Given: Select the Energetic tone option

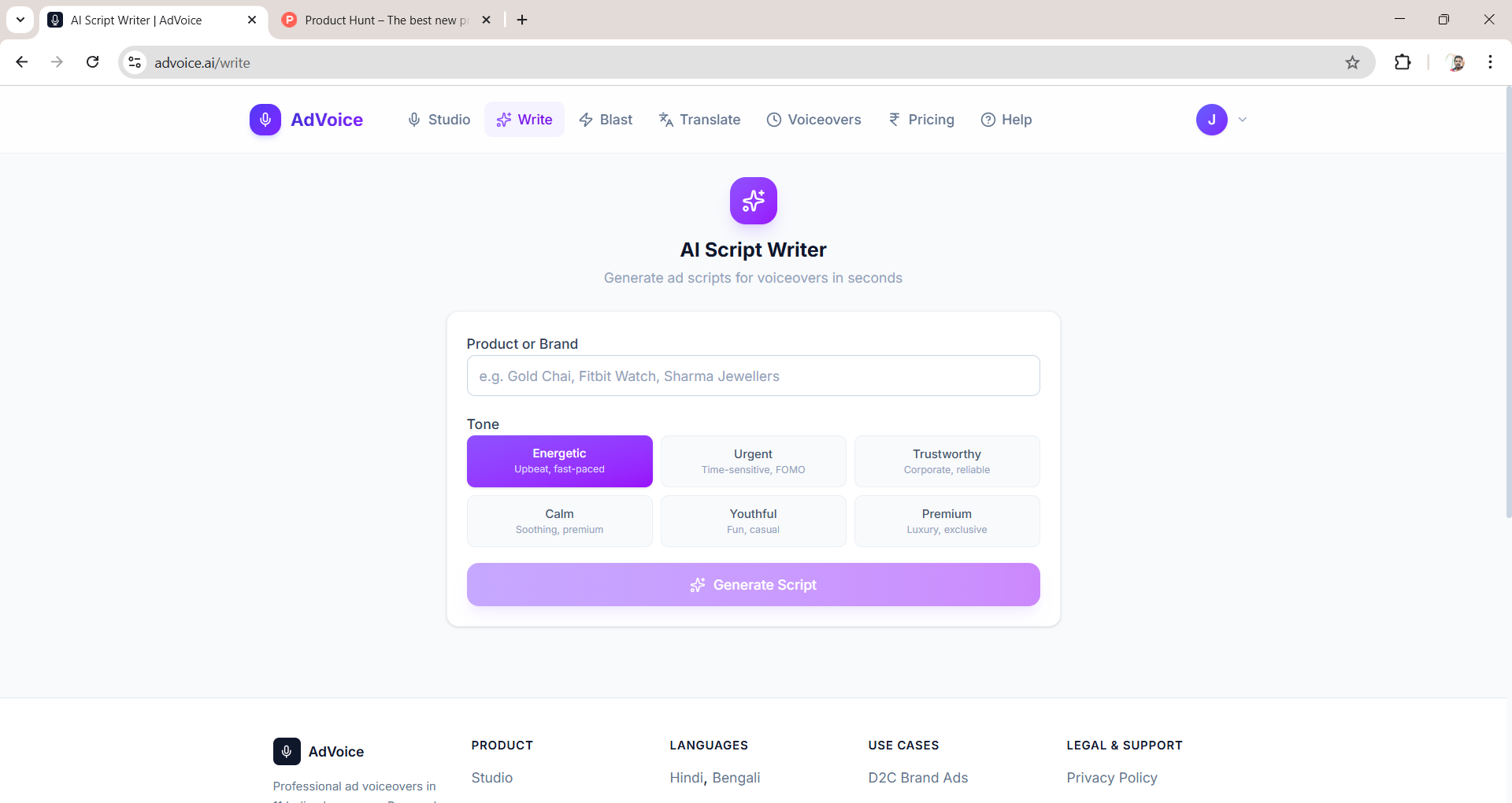Looking at the screenshot, I should pyautogui.click(x=560, y=461).
